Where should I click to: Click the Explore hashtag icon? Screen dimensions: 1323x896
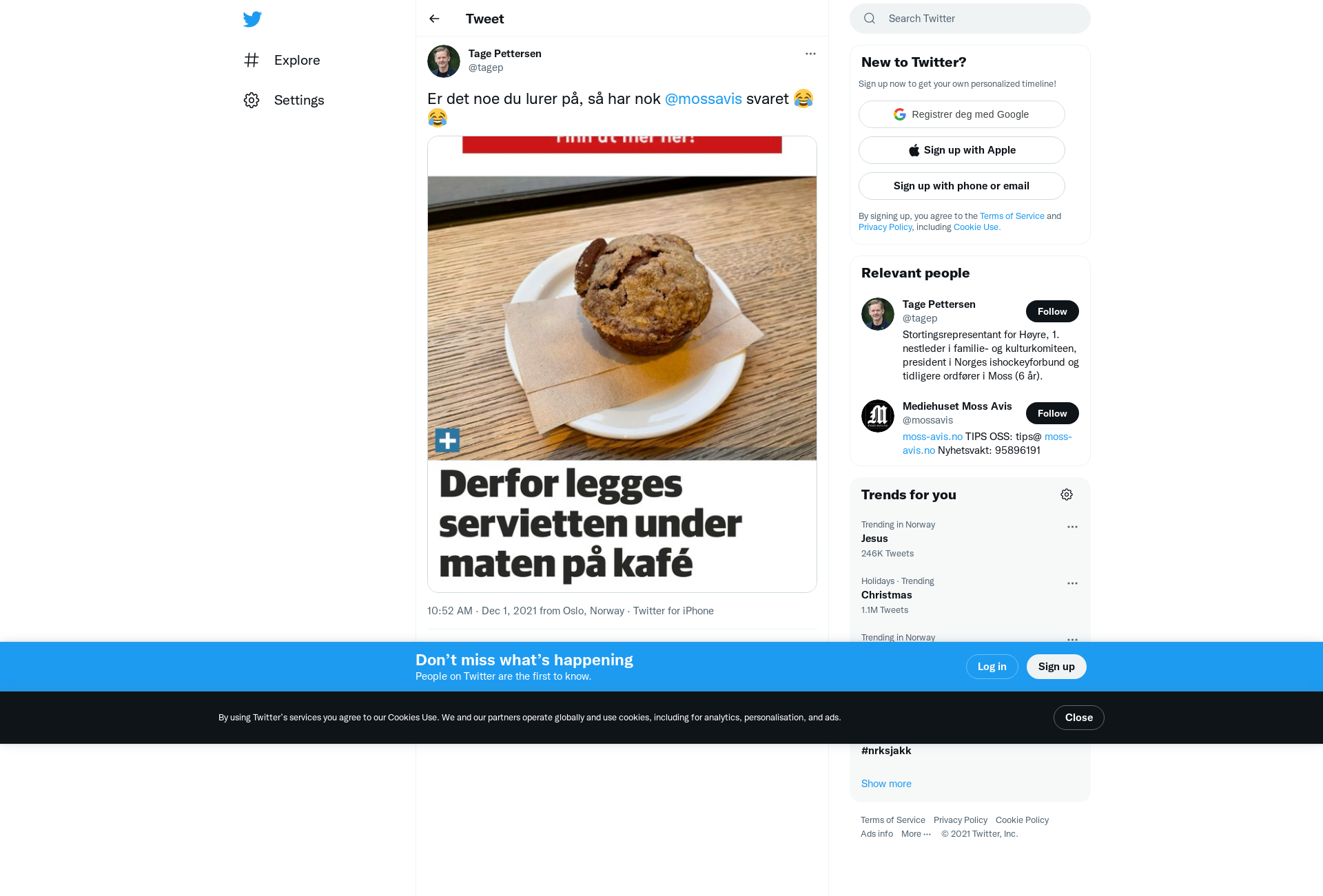252,60
